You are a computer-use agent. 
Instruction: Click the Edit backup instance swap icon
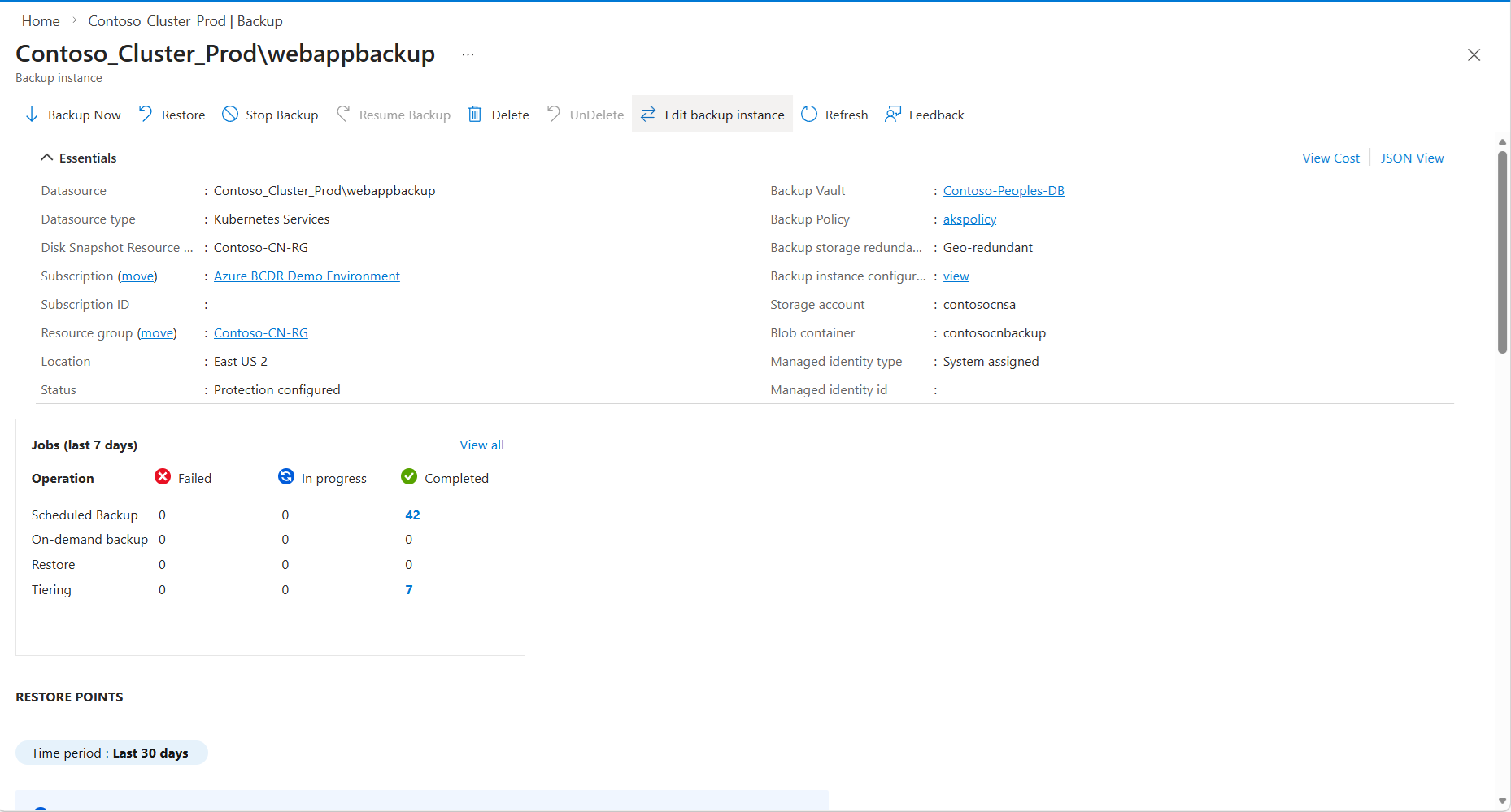(x=648, y=115)
